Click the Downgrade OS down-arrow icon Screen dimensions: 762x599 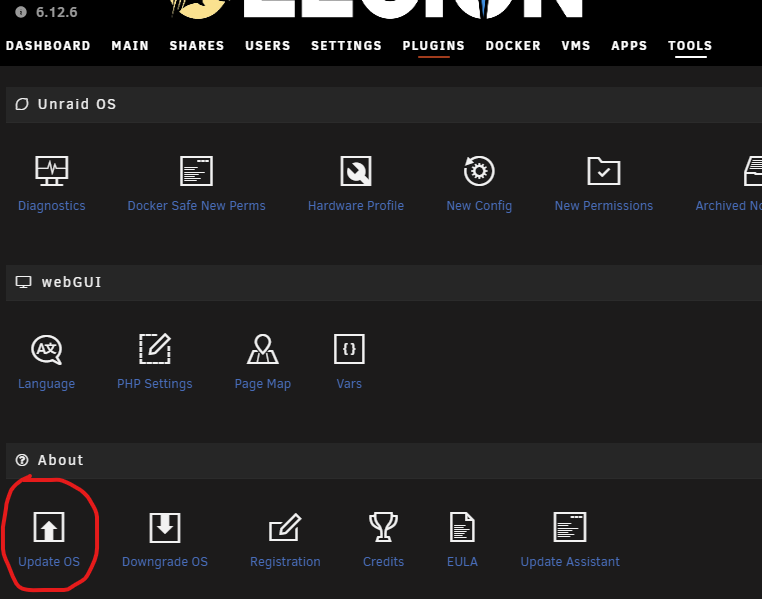click(165, 527)
